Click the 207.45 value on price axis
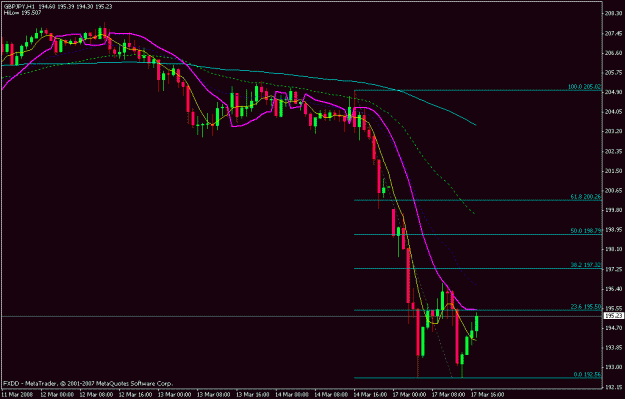The height and width of the screenshot is (399, 625). click(x=614, y=33)
